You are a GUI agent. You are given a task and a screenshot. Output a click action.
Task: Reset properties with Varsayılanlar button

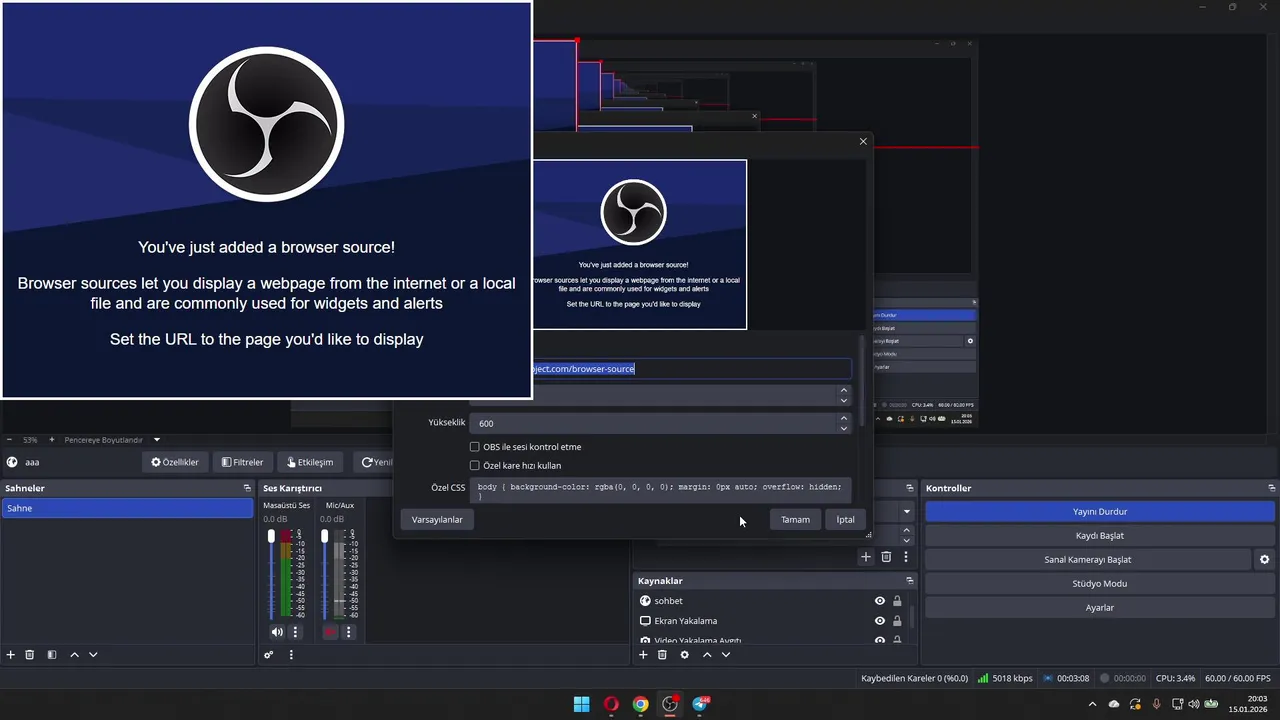(x=437, y=520)
